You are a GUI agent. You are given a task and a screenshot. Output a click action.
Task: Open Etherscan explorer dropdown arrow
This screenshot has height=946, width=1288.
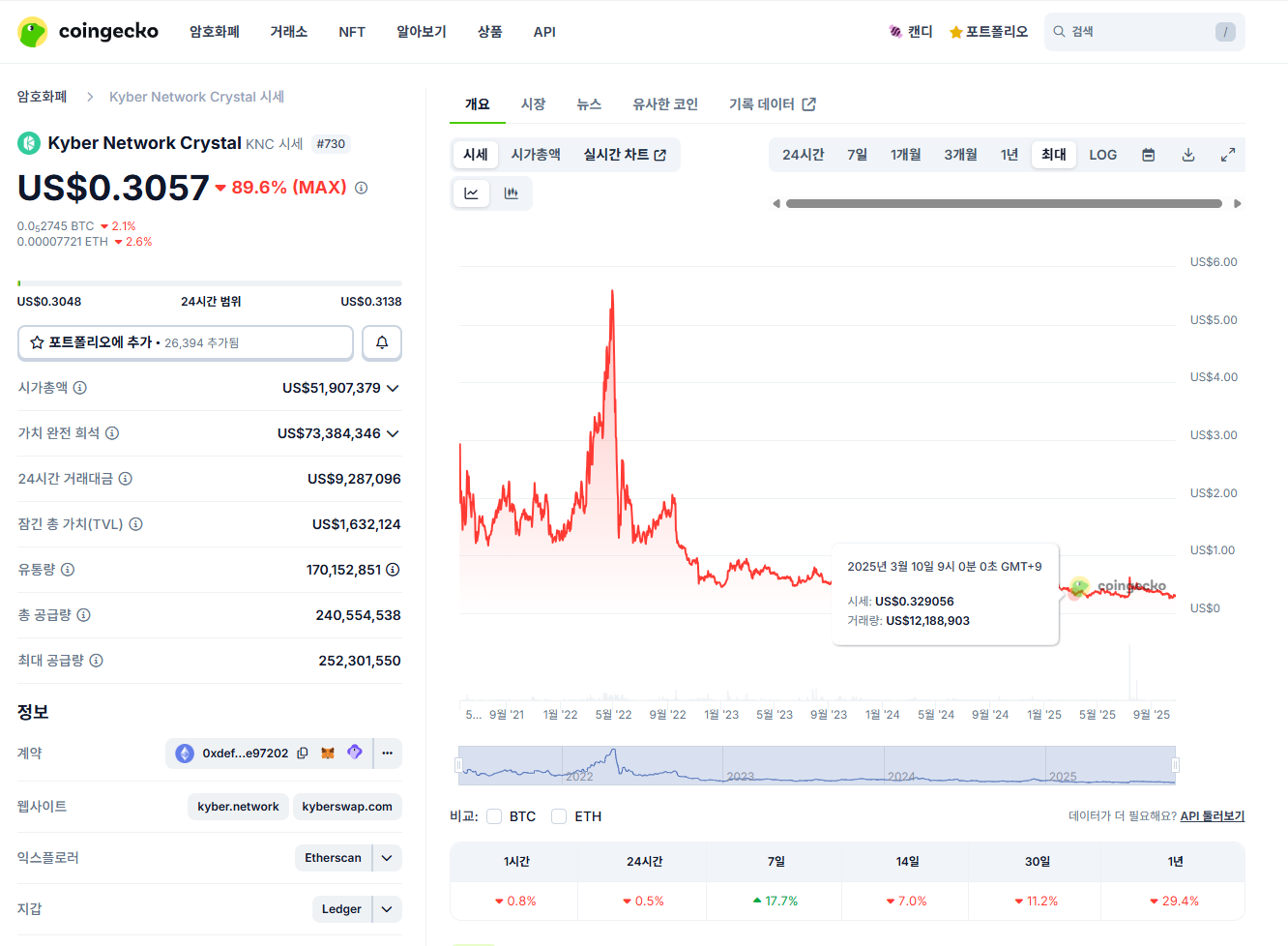(387, 858)
